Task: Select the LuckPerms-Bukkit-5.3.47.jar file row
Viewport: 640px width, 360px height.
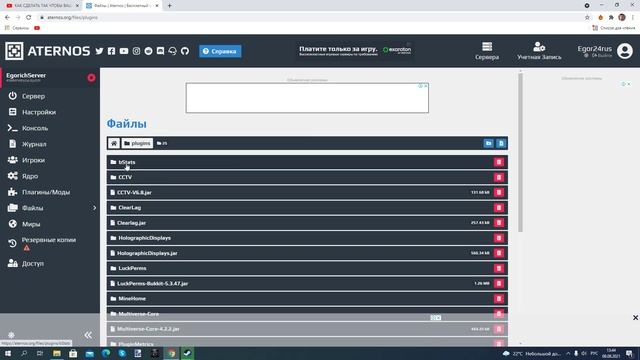Action: (x=307, y=283)
